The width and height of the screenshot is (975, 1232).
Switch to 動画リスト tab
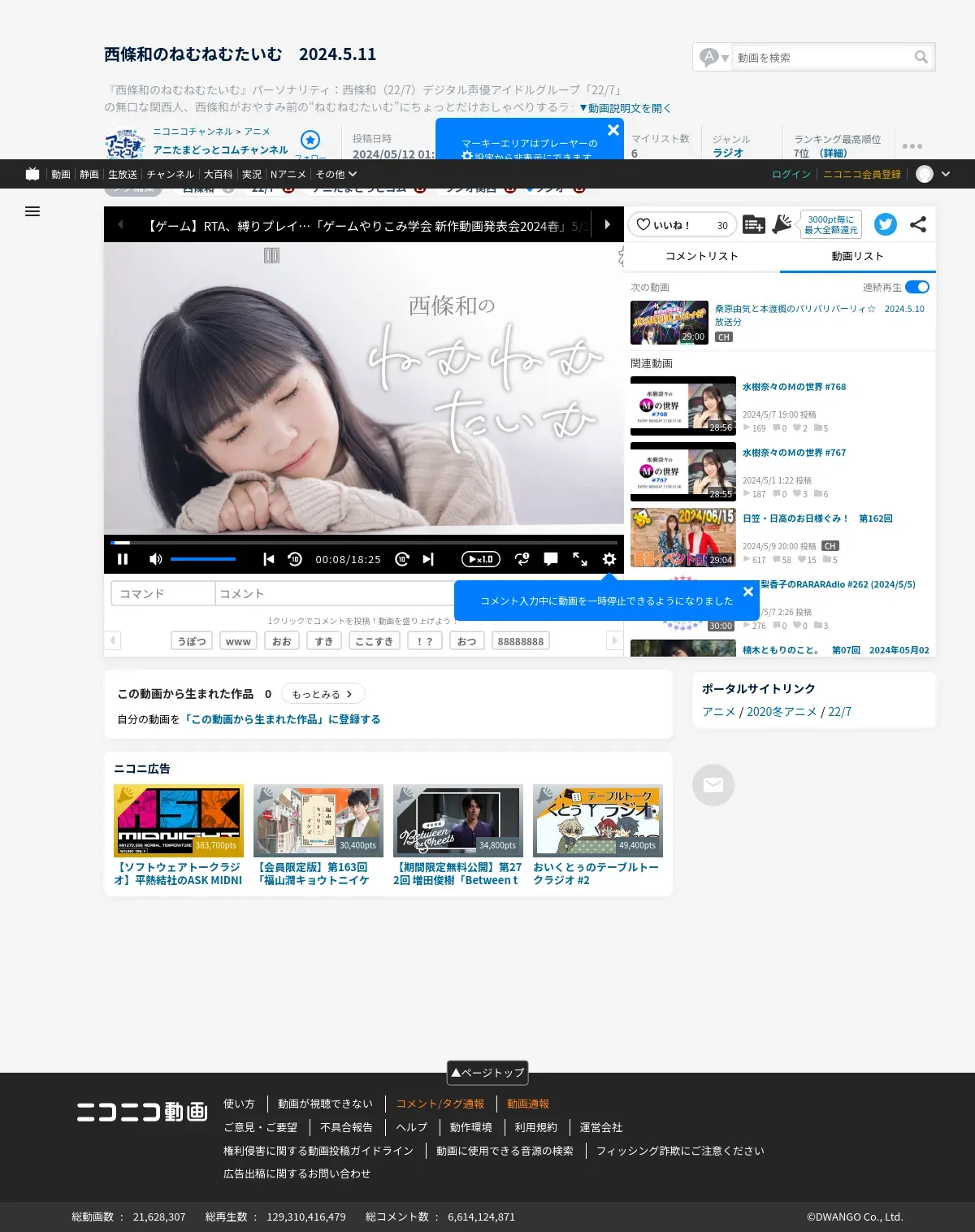pos(857,256)
